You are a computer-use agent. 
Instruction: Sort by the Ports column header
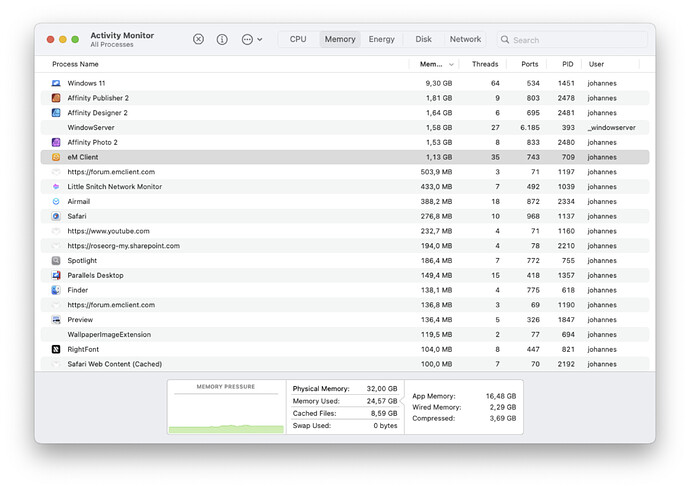(530, 64)
